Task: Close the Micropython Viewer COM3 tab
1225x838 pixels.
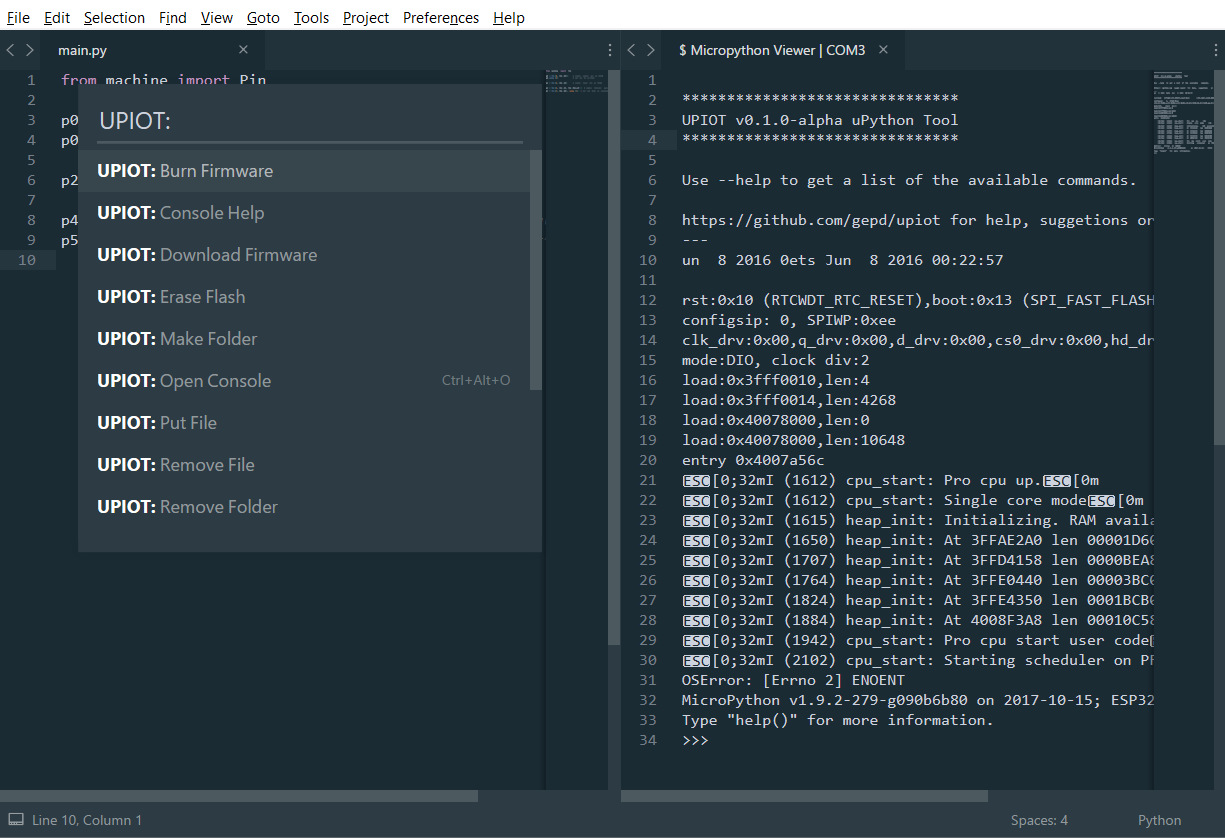Action: (x=883, y=50)
